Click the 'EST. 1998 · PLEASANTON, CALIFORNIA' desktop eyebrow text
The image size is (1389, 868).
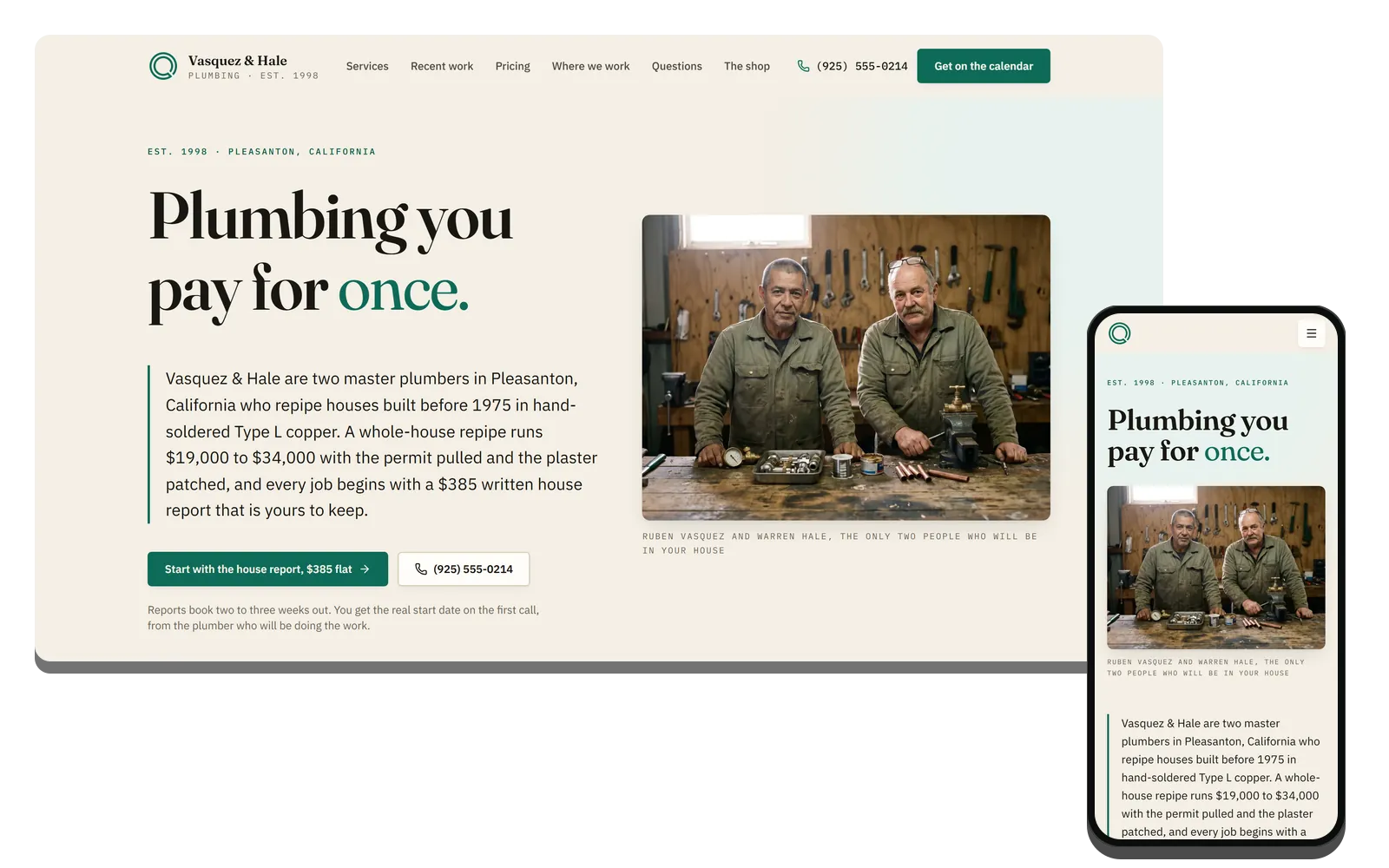[x=261, y=152]
